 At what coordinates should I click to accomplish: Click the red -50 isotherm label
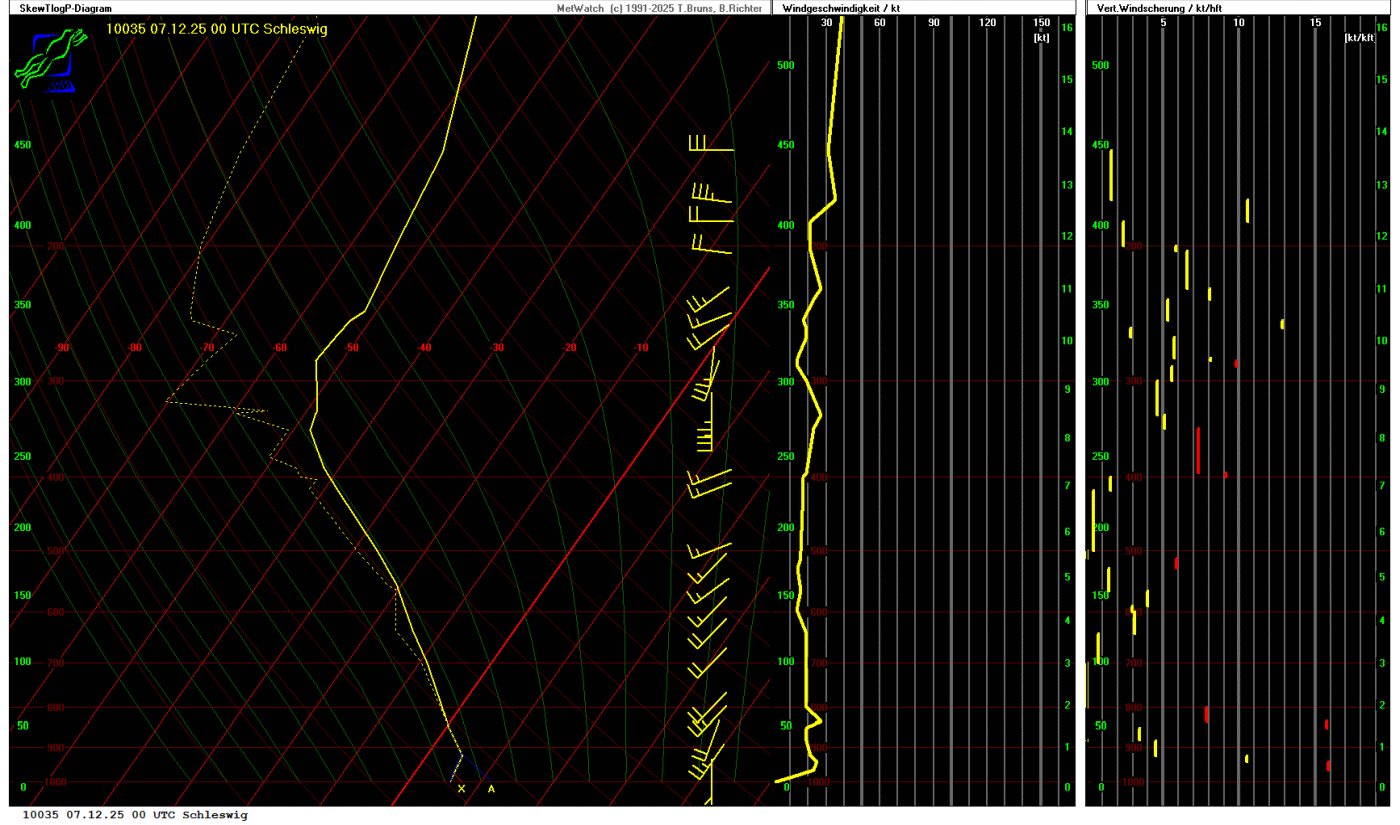(352, 348)
